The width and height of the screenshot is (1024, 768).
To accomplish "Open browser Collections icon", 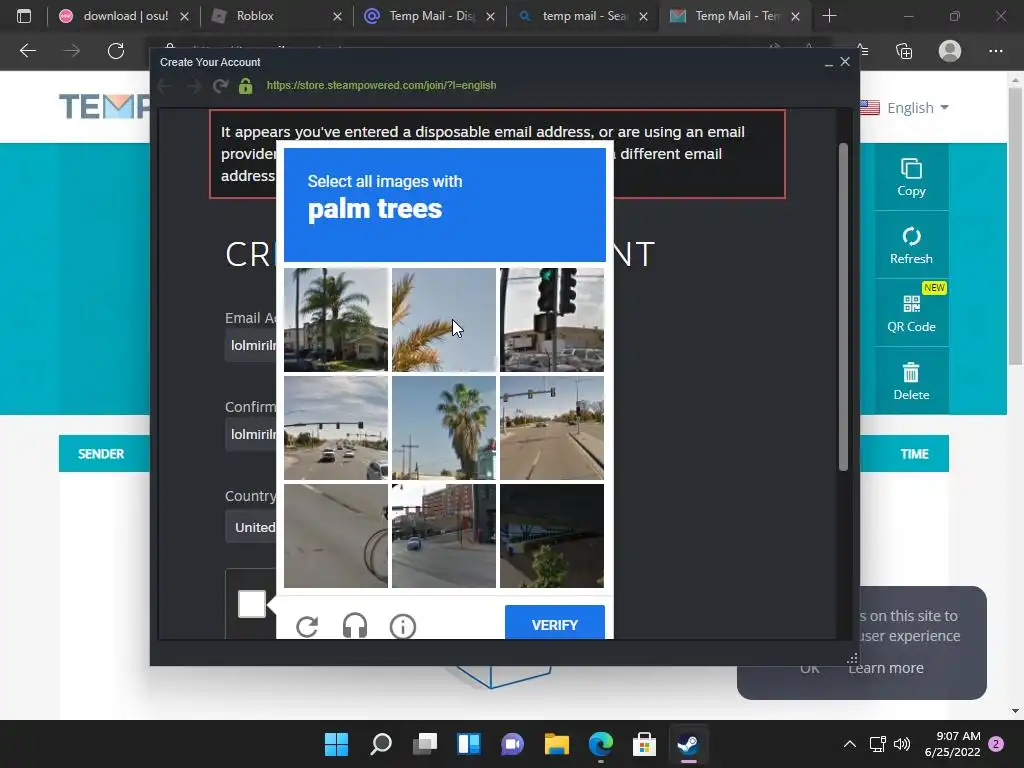I will pos(904,51).
